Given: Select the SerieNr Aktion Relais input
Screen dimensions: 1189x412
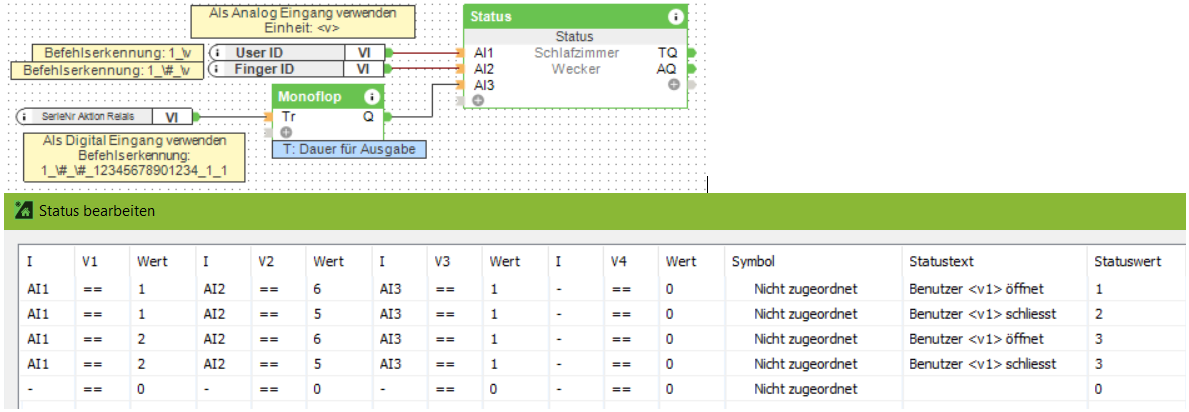Looking at the screenshot, I should (105, 117).
